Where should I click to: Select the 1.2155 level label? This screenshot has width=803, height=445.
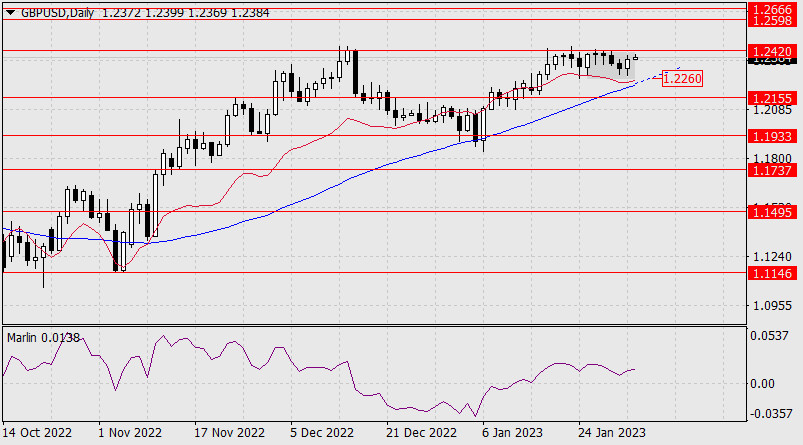[772, 98]
